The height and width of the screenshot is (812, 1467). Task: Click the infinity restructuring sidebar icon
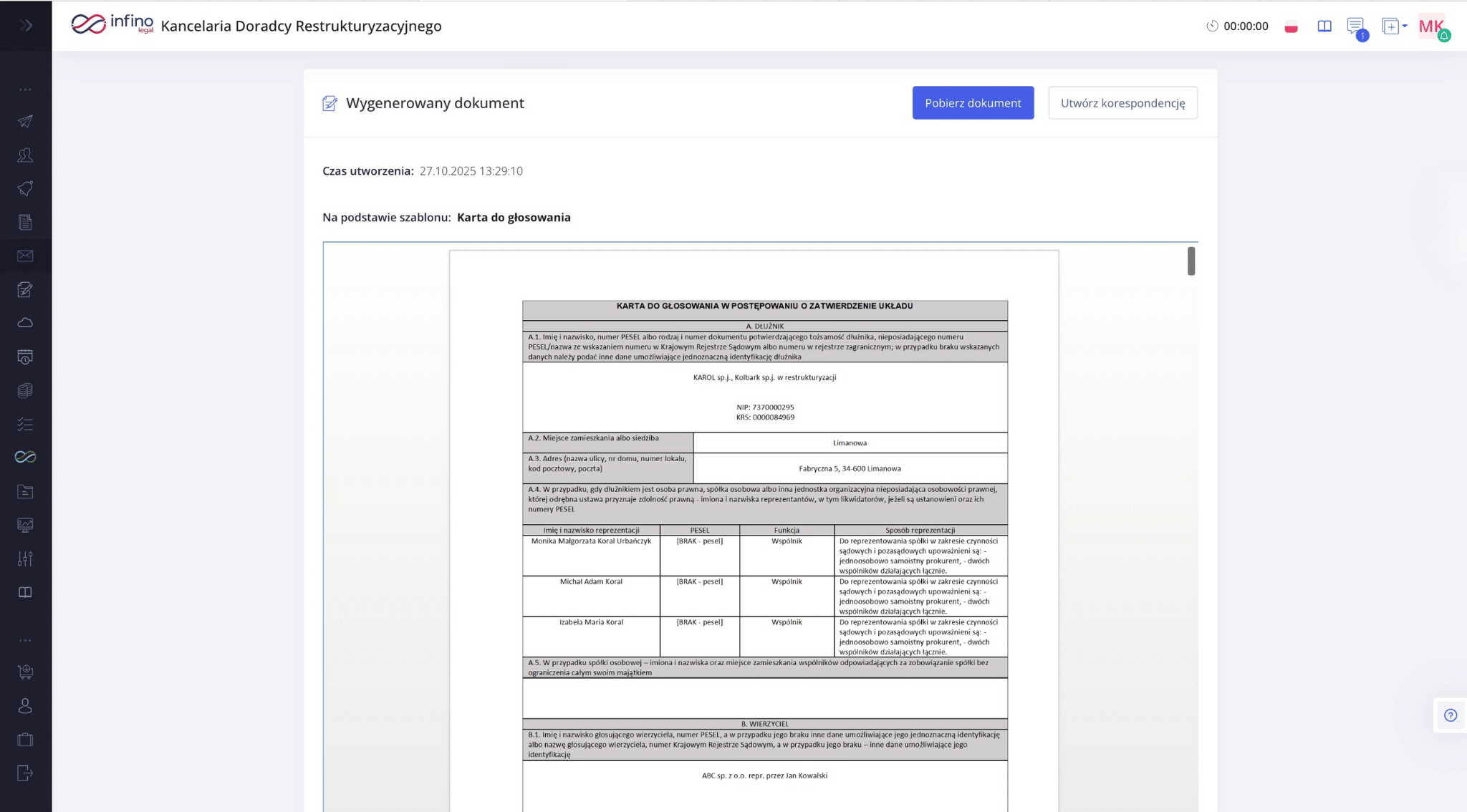point(25,457)
